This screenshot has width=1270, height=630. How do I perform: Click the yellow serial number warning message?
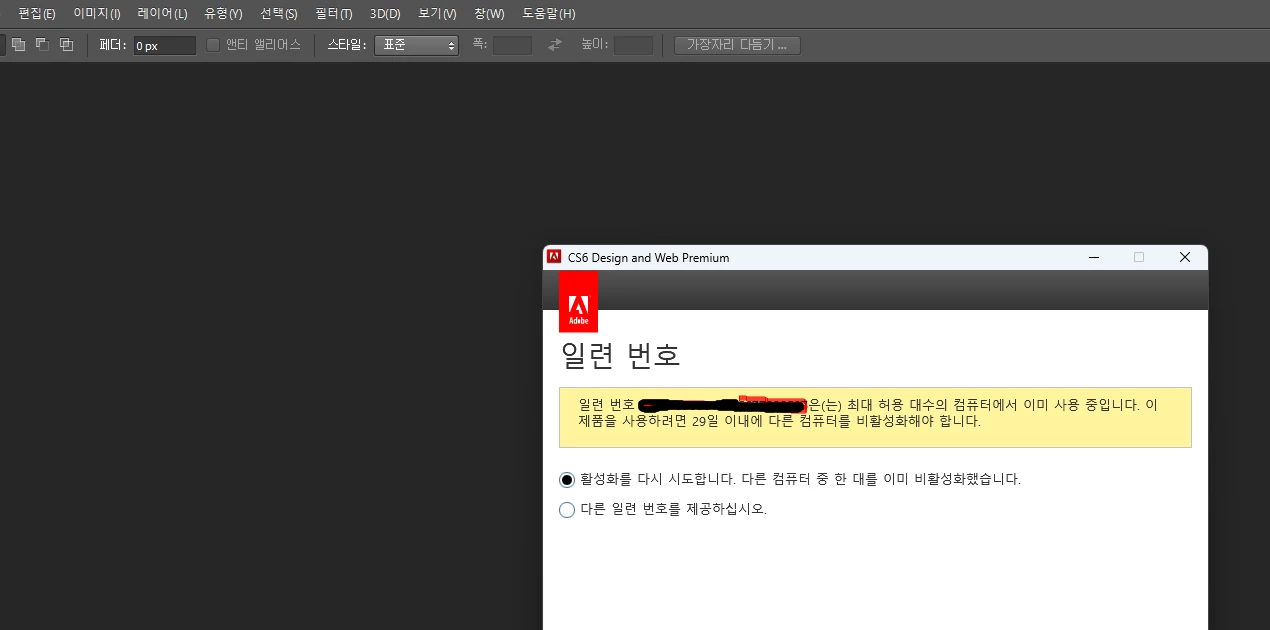(x=875, y=417)
